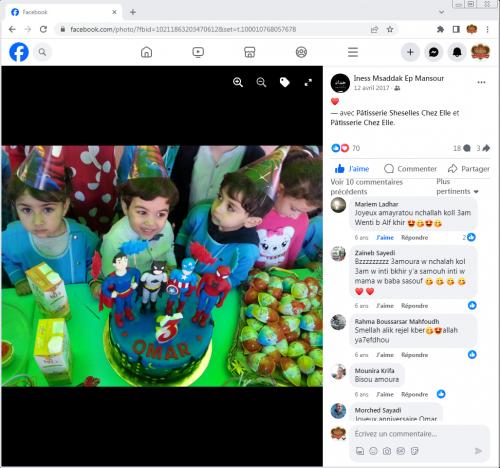Open Plus pertinents comment sort dropdown
This screenshot has height=468, width=500.
point(457,187)
